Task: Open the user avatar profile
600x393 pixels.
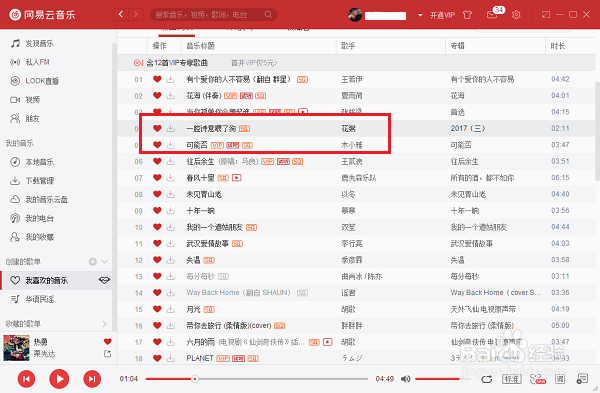Action: [355, 15]
